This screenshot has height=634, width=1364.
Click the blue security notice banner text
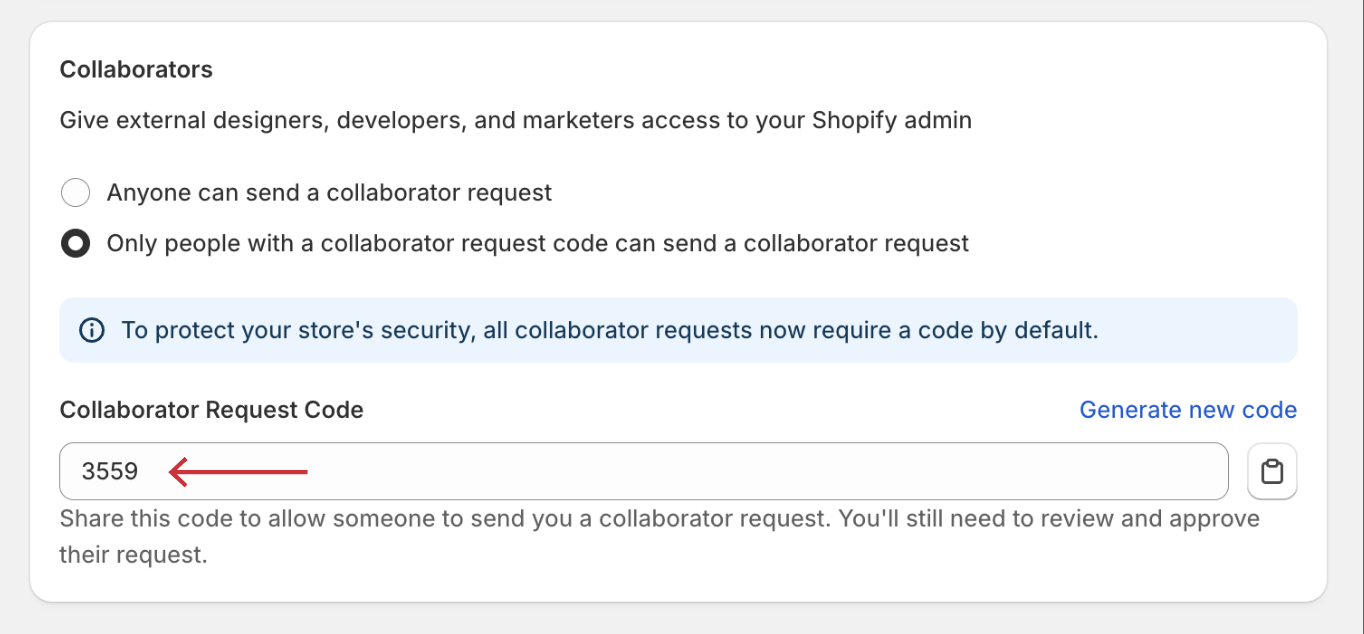pos(610,330)
